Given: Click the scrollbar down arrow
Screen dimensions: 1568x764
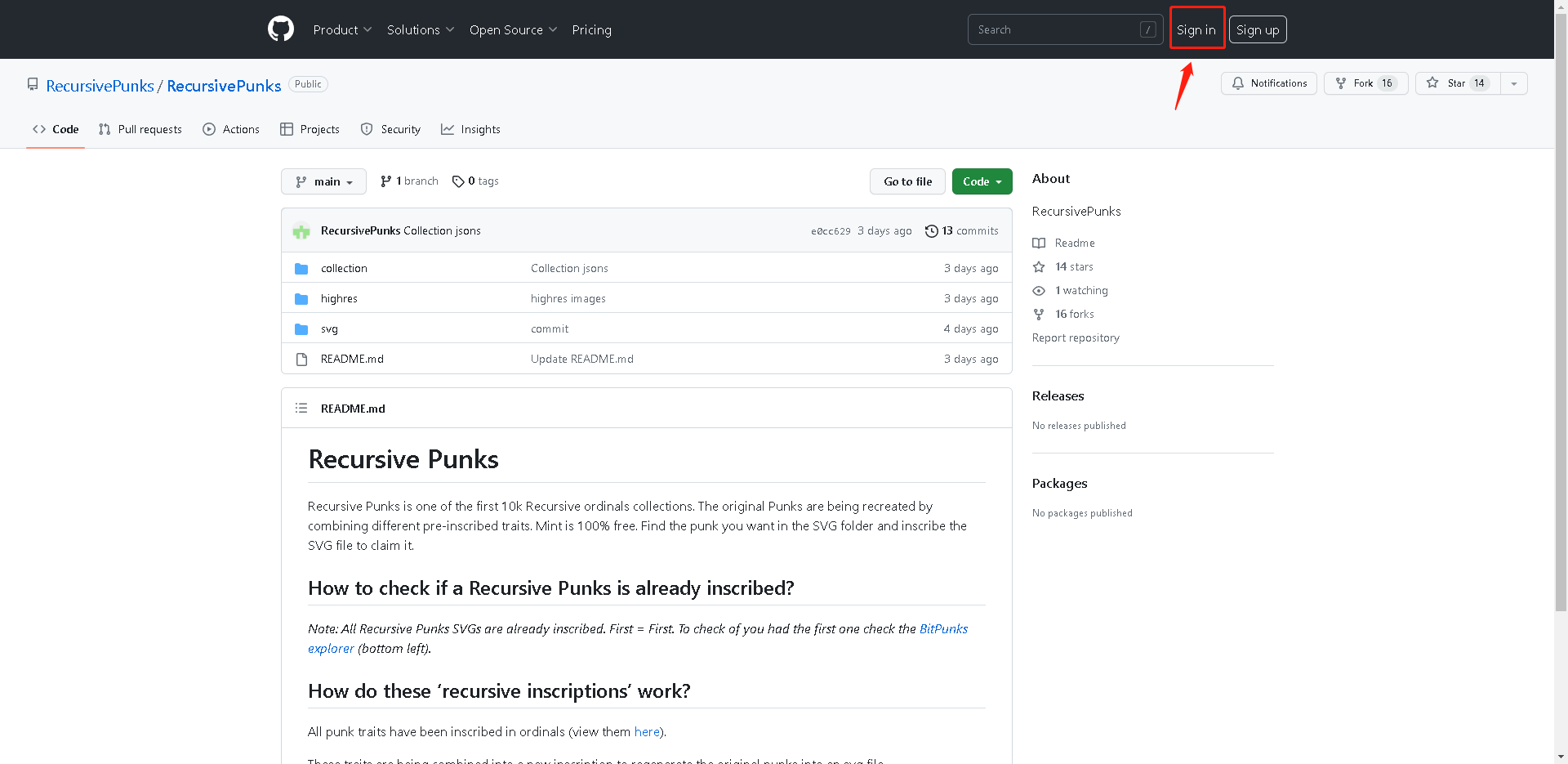Looking at the screenshot, I should (x=1561, y=757).
